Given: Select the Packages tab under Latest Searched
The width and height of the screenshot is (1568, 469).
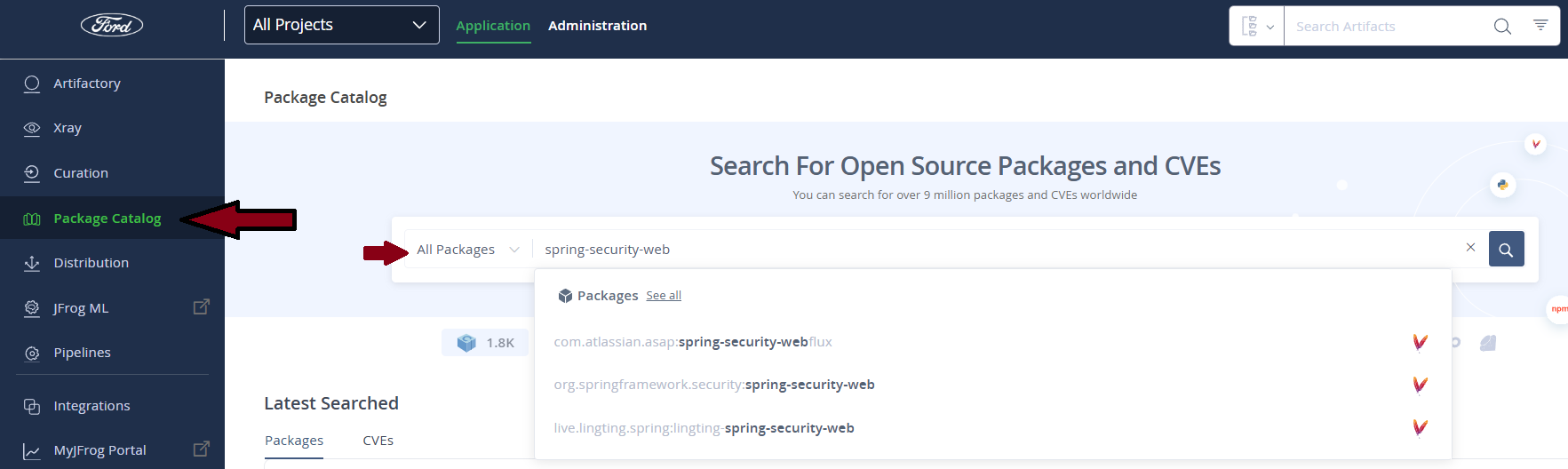Looking at the screenshot, I should pos(294,441).
